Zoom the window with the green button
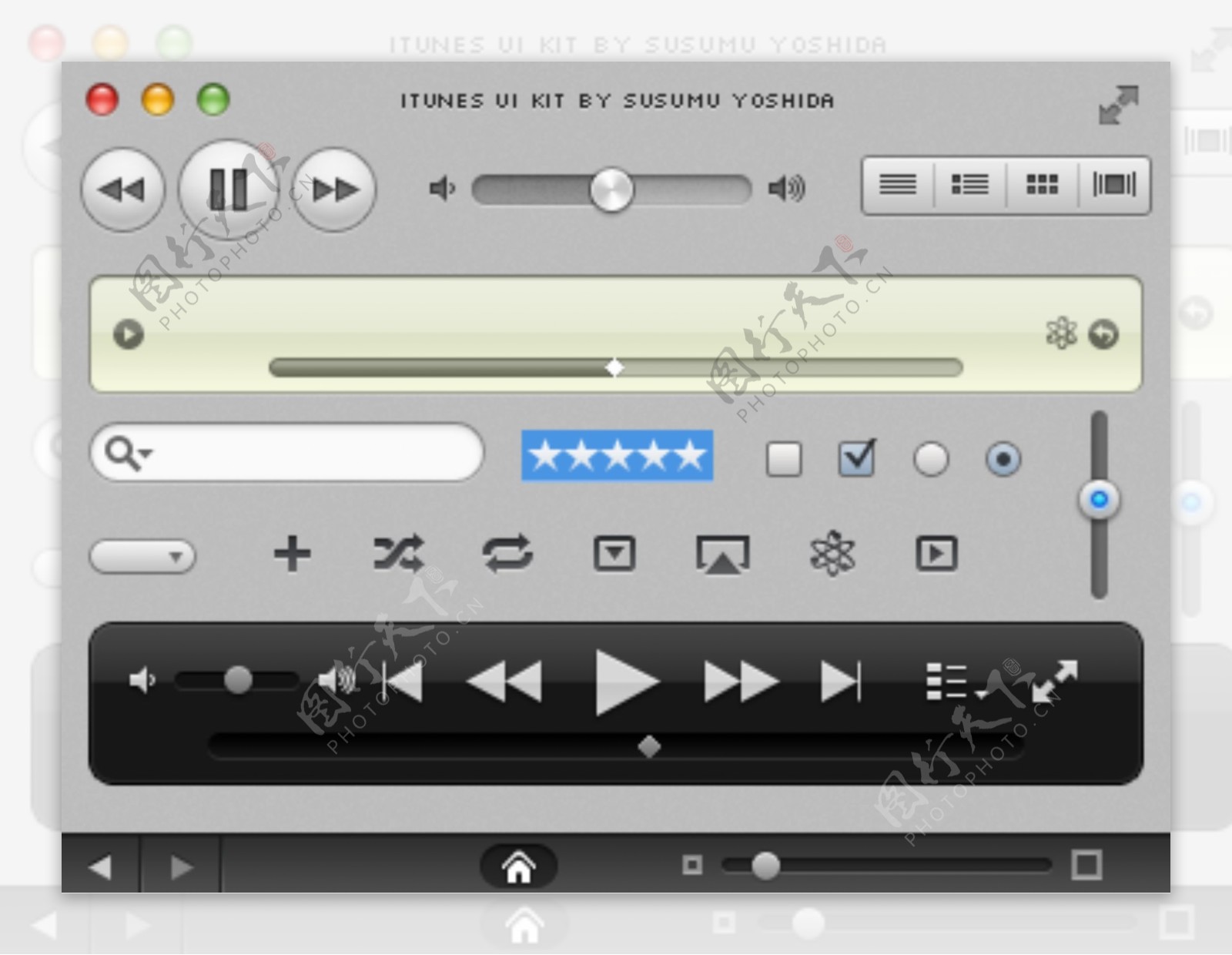1232x955 pixels. 213,100
